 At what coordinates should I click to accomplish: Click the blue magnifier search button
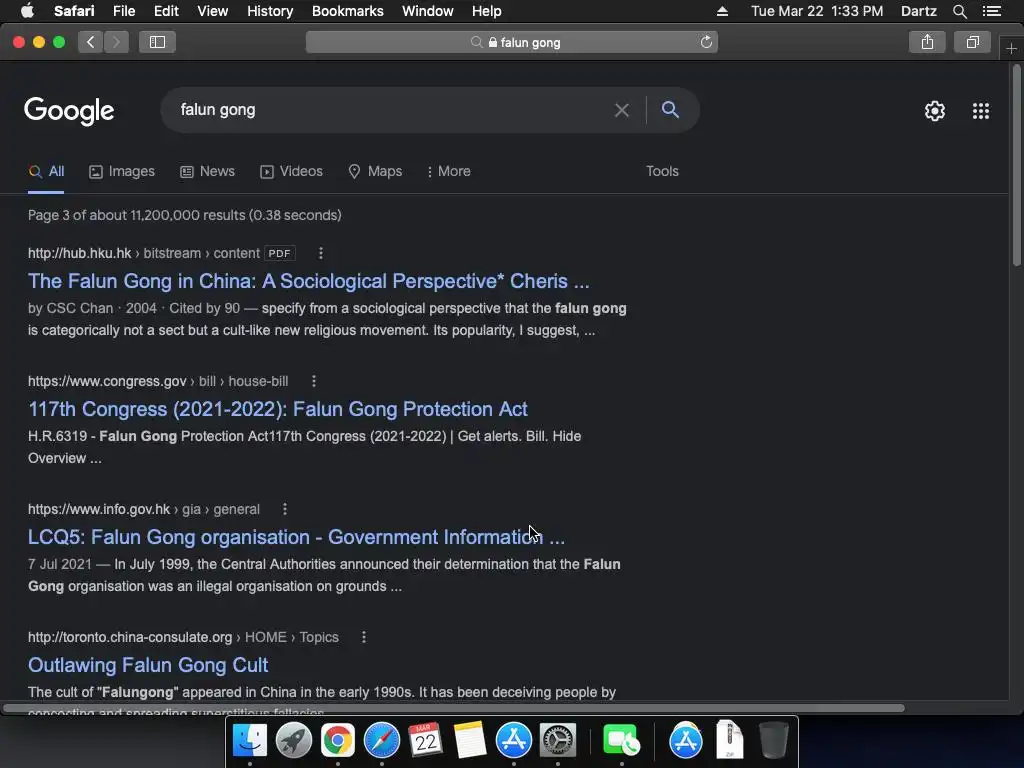click(670, 110)
